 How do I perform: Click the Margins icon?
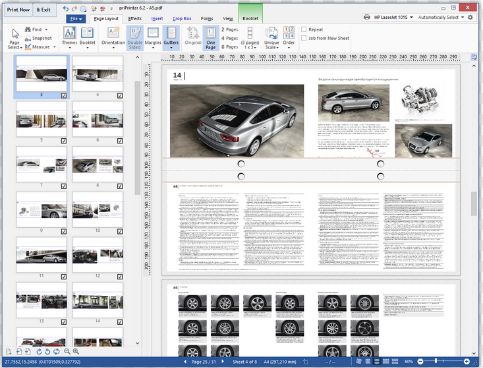pos(153,33)
